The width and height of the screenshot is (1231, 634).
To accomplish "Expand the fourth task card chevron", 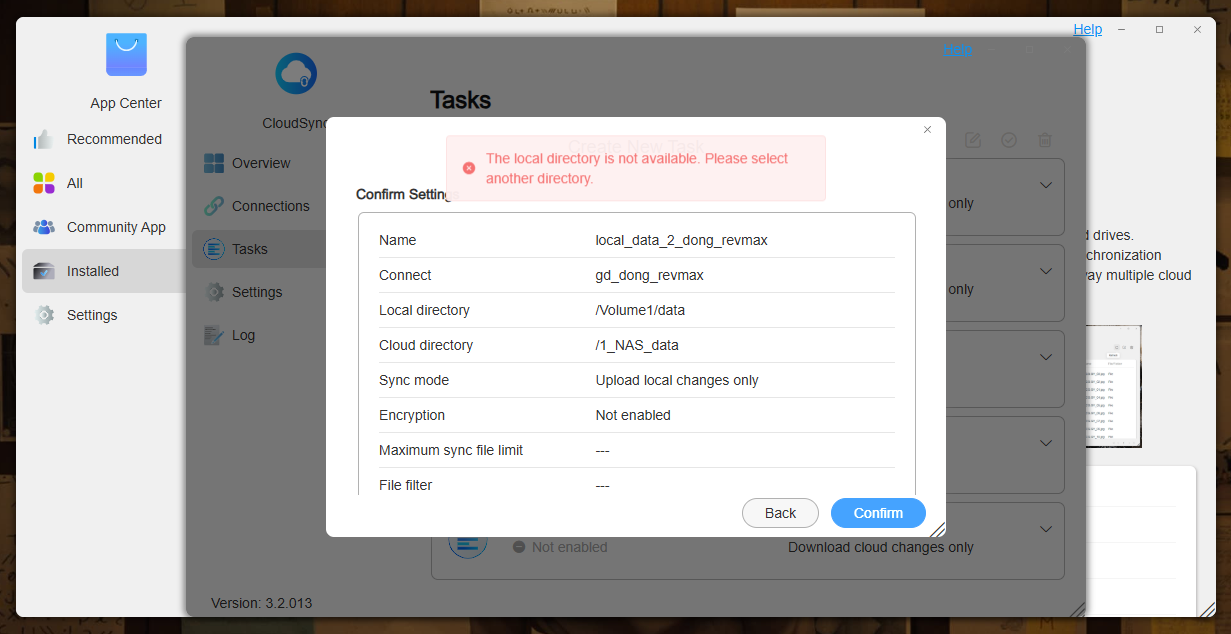I will 1046,443.
